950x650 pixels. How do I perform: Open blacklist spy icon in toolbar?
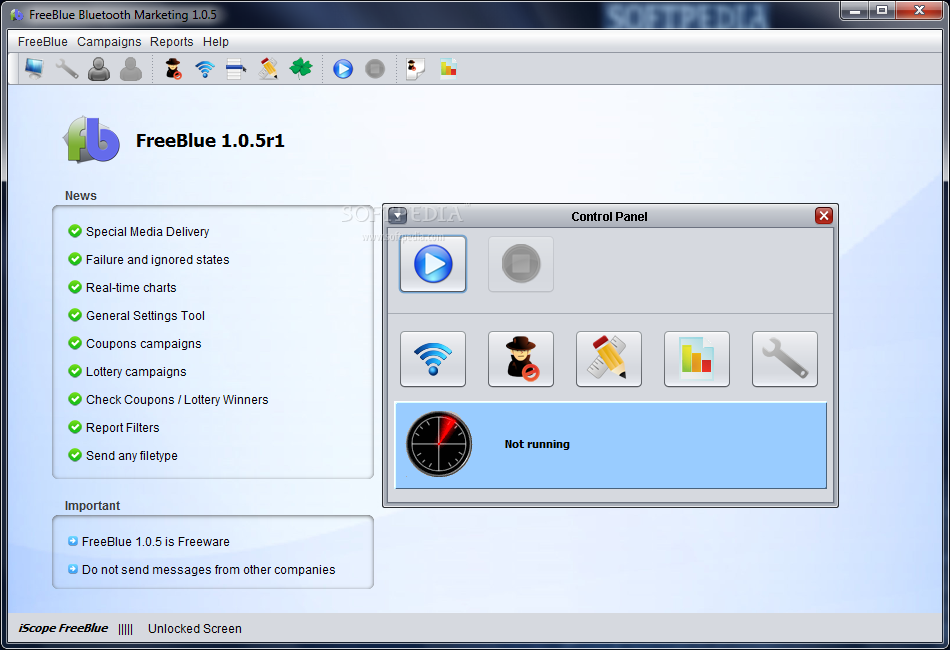point(174,68)
